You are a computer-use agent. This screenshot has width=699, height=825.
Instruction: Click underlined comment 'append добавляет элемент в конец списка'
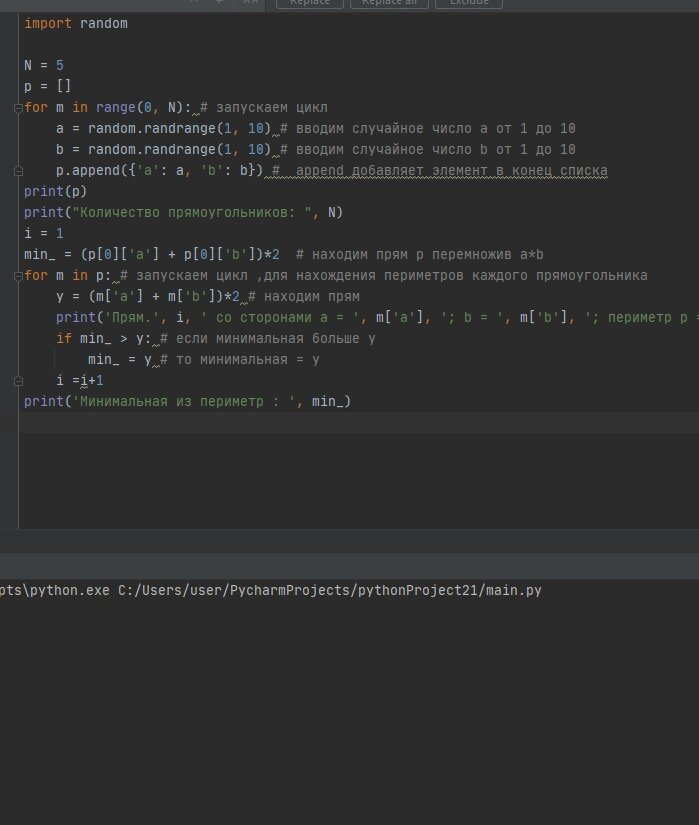point(452,170)
